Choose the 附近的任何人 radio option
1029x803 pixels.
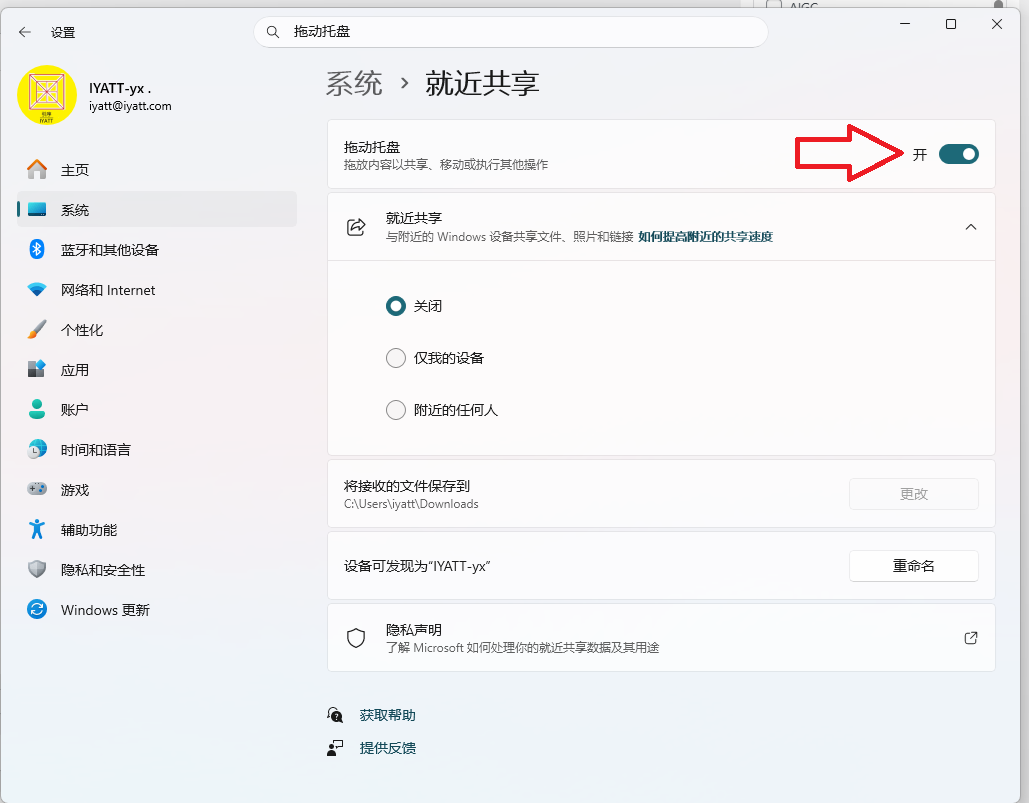pyautogui.click(x=396, y=410)
